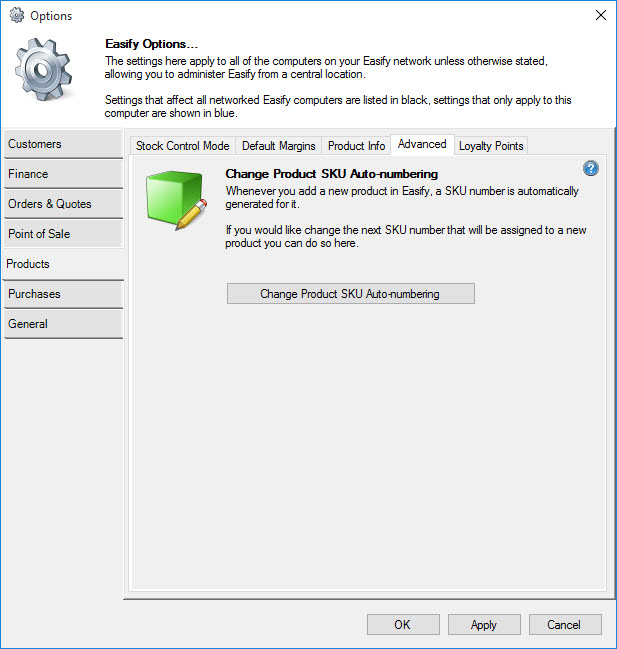The image size is (617, 649).
Task: Open the Point of Sale section
Action: 63,234
